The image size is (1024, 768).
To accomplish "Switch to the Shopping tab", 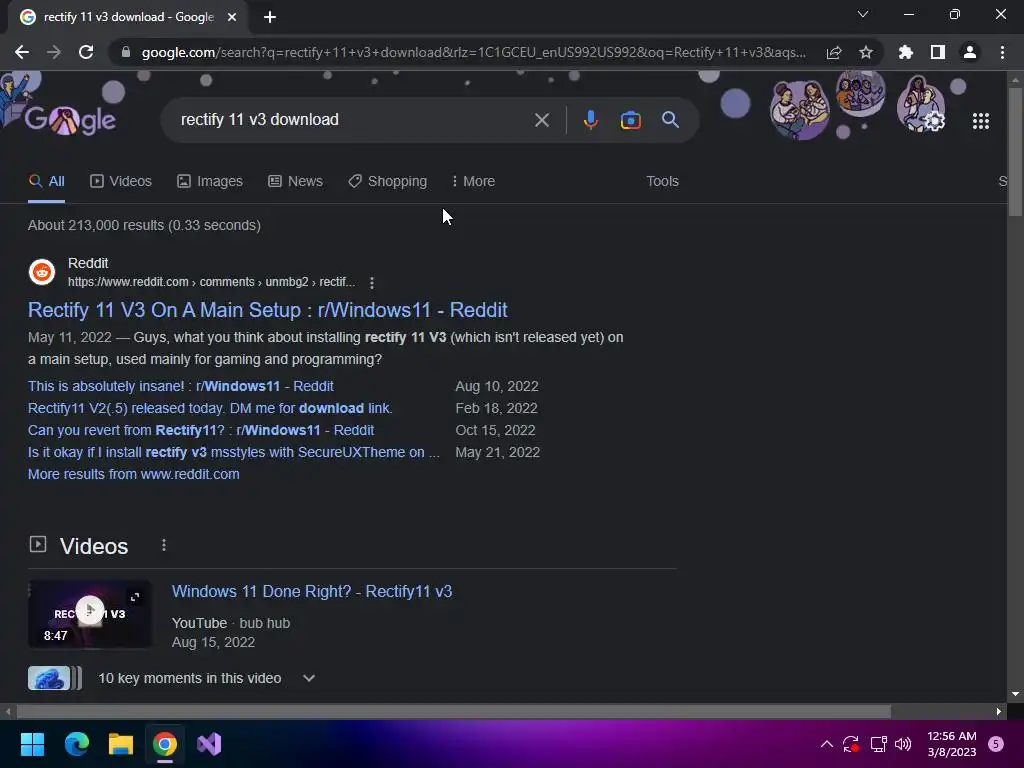I will click(387, 182).
